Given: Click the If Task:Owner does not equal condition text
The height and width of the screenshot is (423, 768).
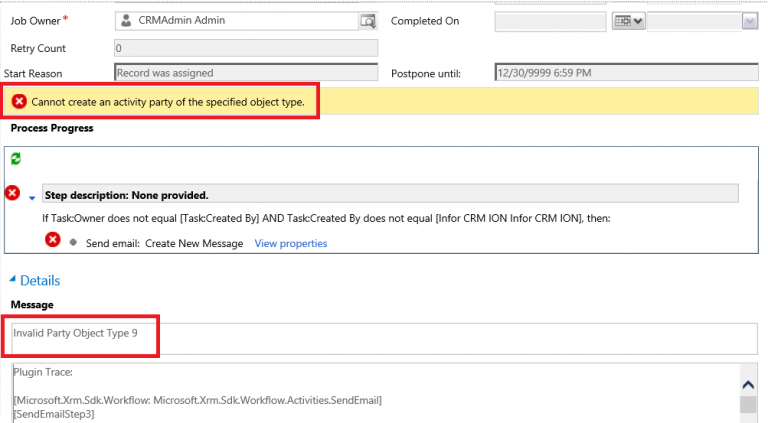Looking at the screenshot, I should tap(326, 218).
